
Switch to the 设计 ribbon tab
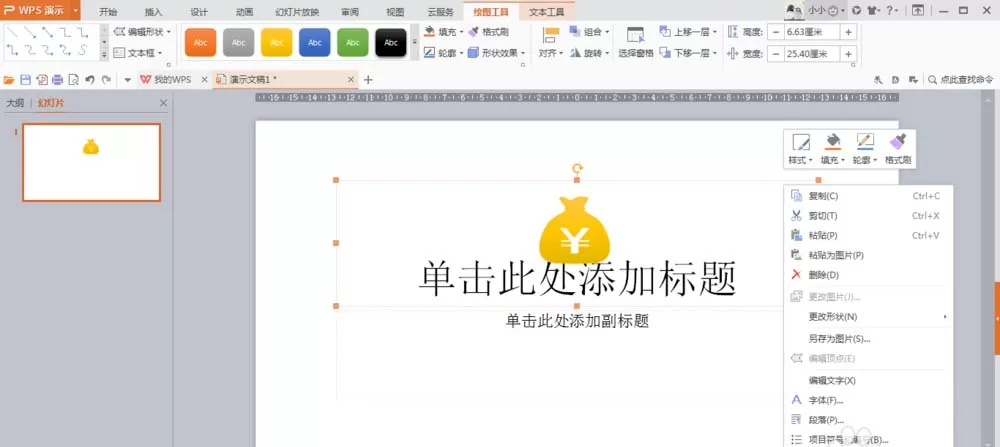pyautogui.click(x=199, y=11)
